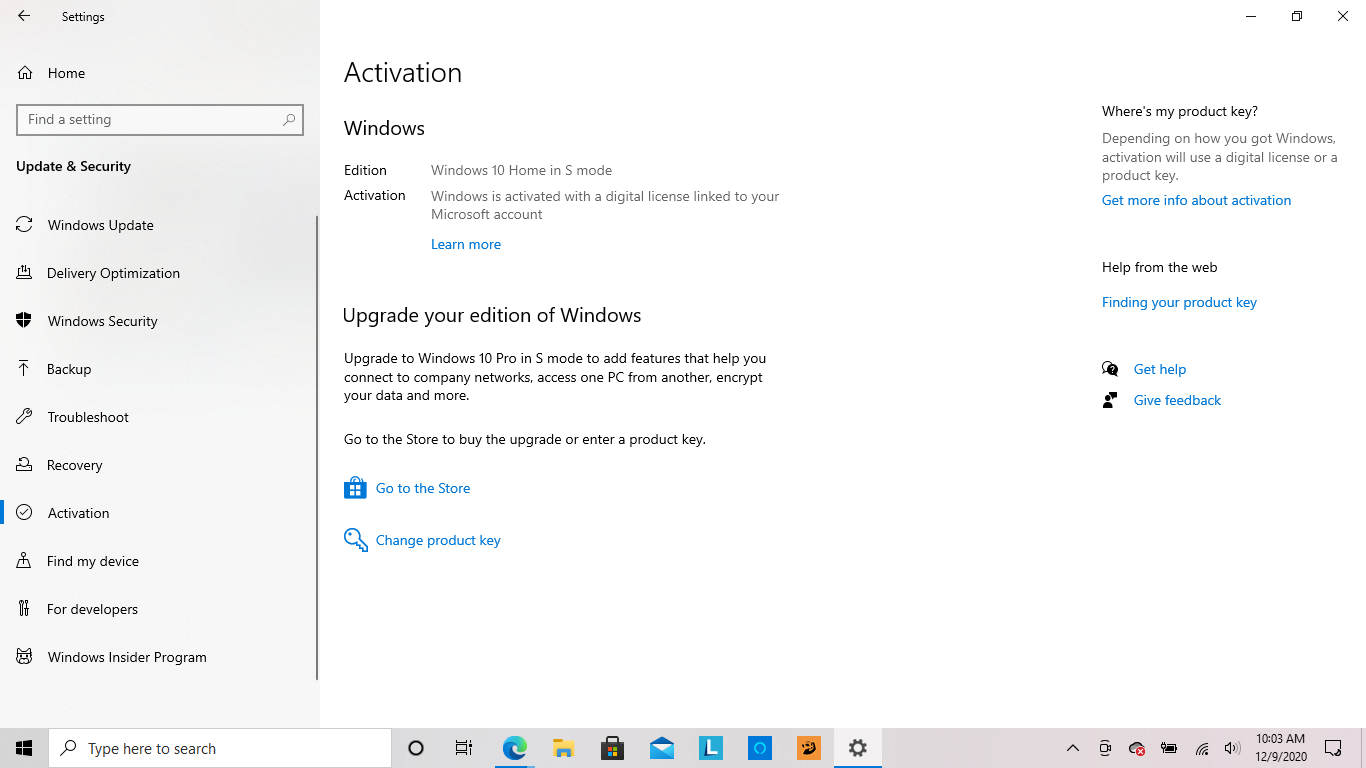Click the volume speaker tray icon
The width and height of the screenshot is (1366, 768).
click(1232, 748)
